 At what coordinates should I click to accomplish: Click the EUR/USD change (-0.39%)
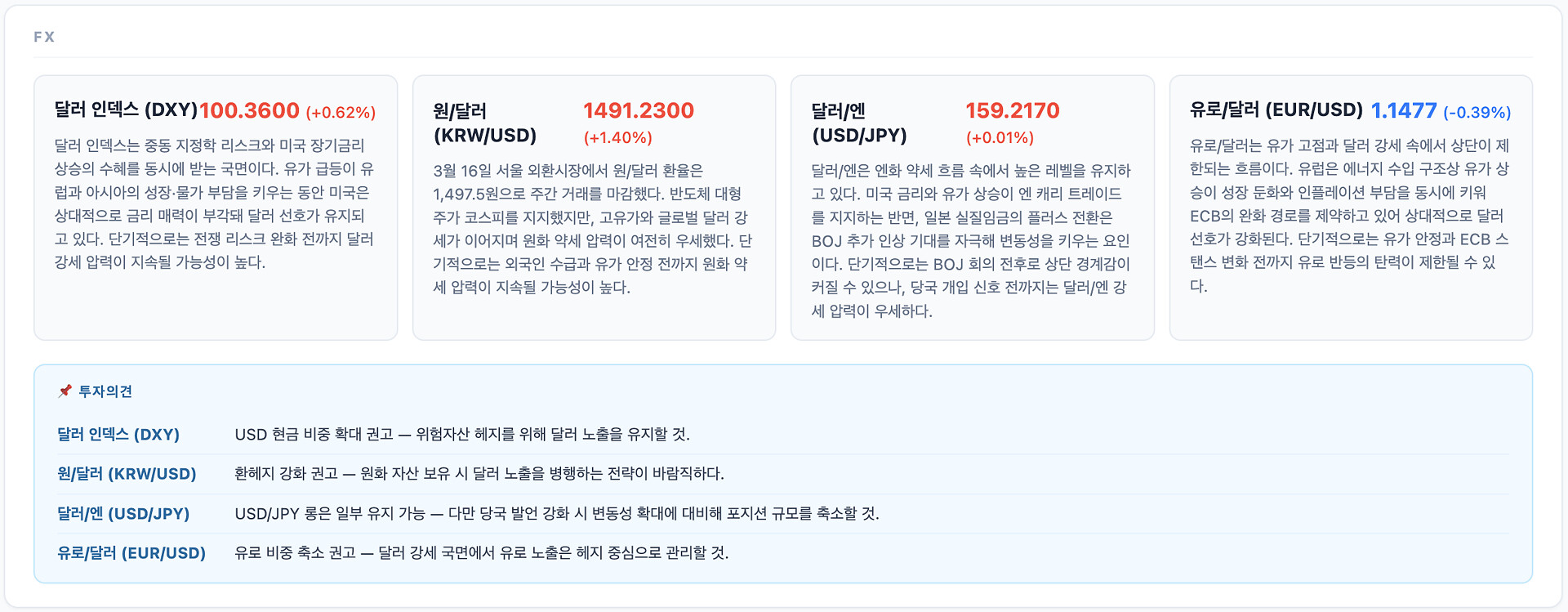(x=1477, y=112)
